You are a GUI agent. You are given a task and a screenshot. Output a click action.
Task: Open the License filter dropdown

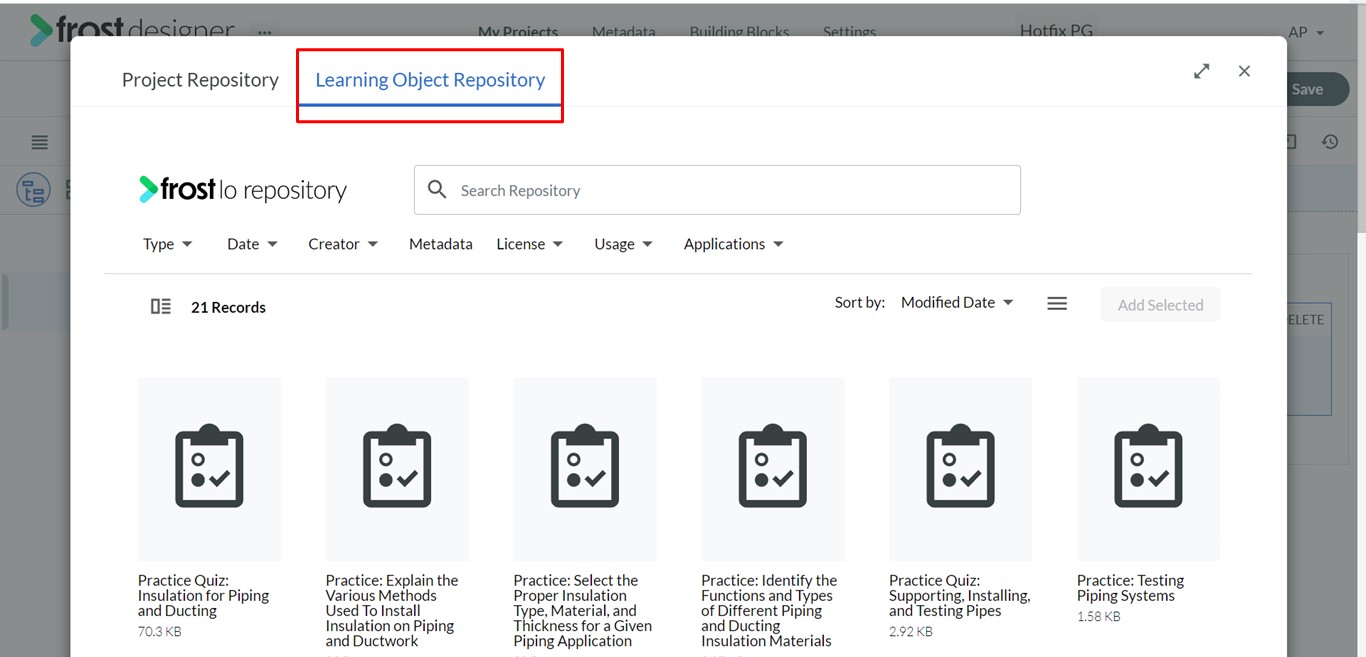click(529, 244)
